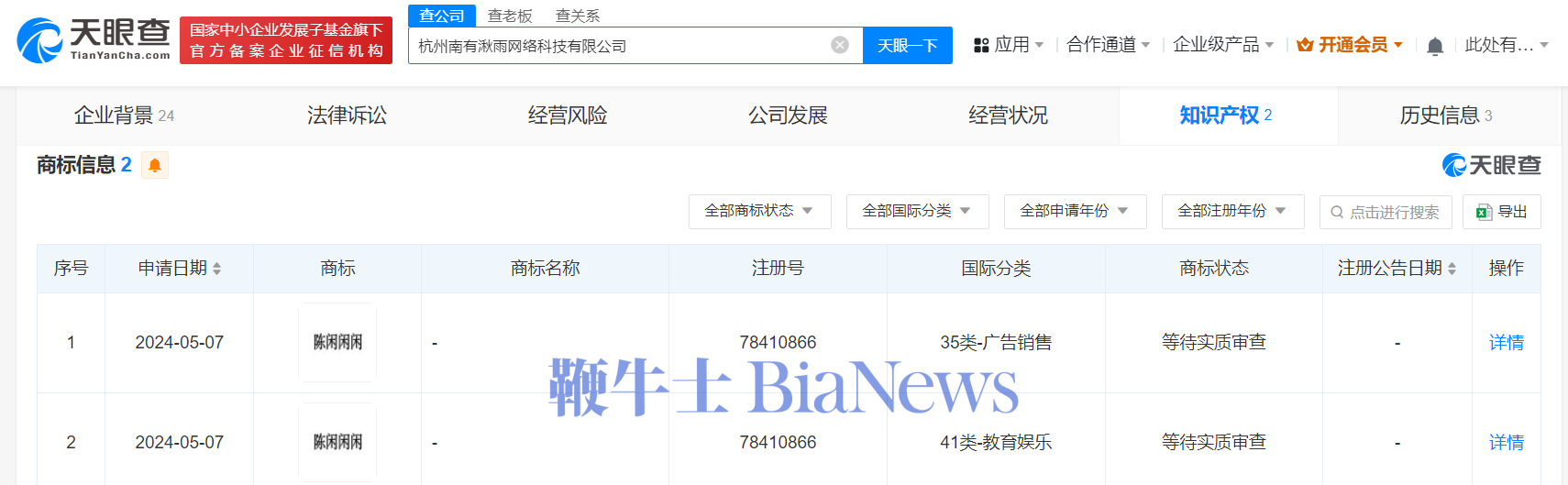Click the 陈闲闲 trademark thumbnail in row 1
Viewport: 1568px width, 485px height.
coord(337,342)
